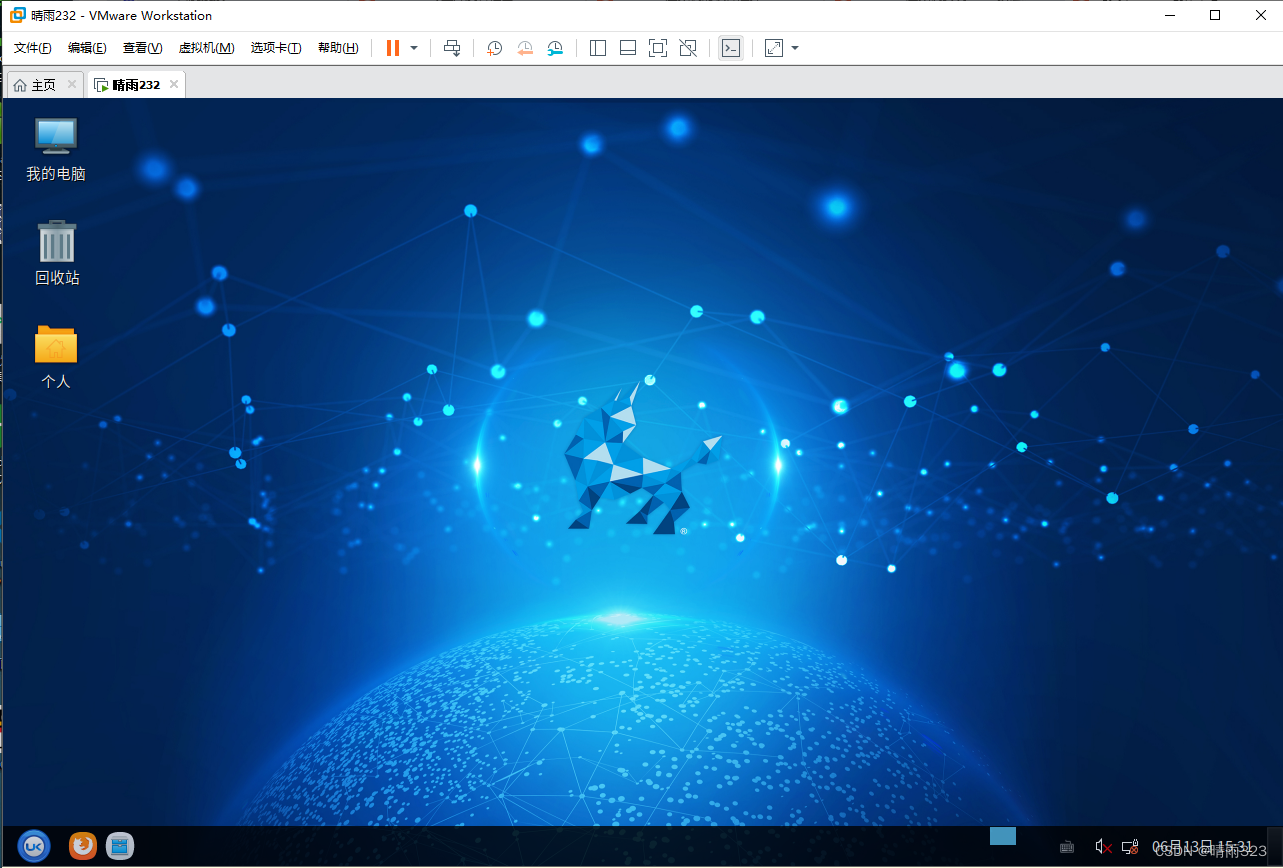This screenshot has width=1283, height=868.
Task: Switch to Unity mode
Action: pyautogui.click(x=688, y=48)
